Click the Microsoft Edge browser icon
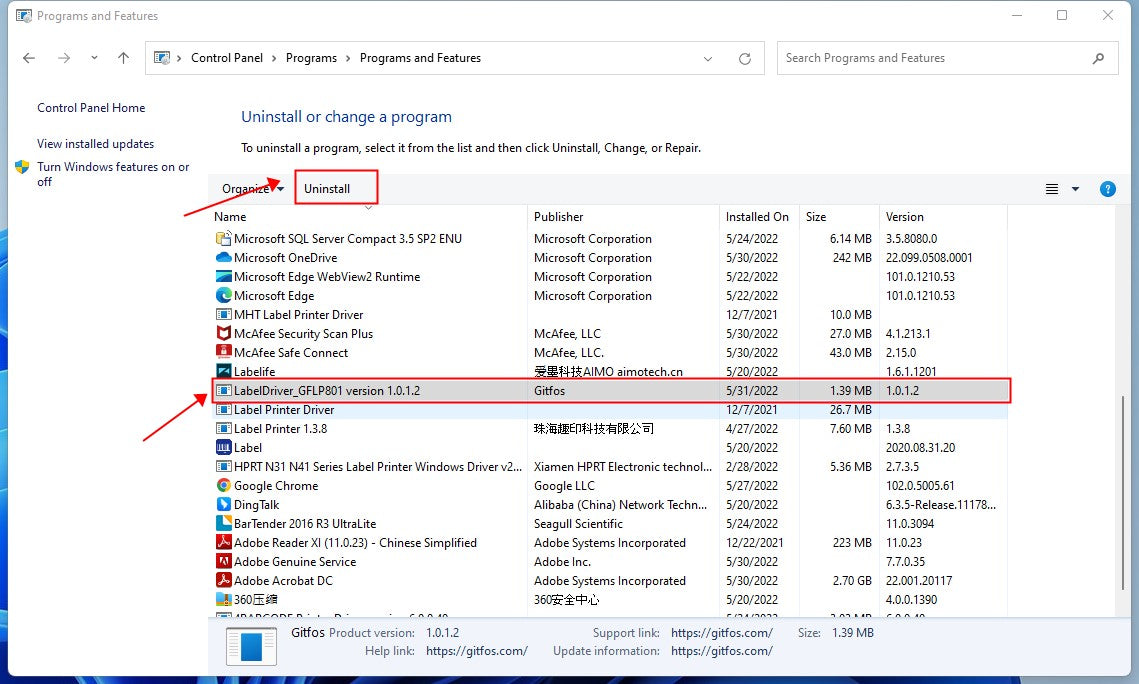This screenshot has height=684, width=1139. click(226, 295)
